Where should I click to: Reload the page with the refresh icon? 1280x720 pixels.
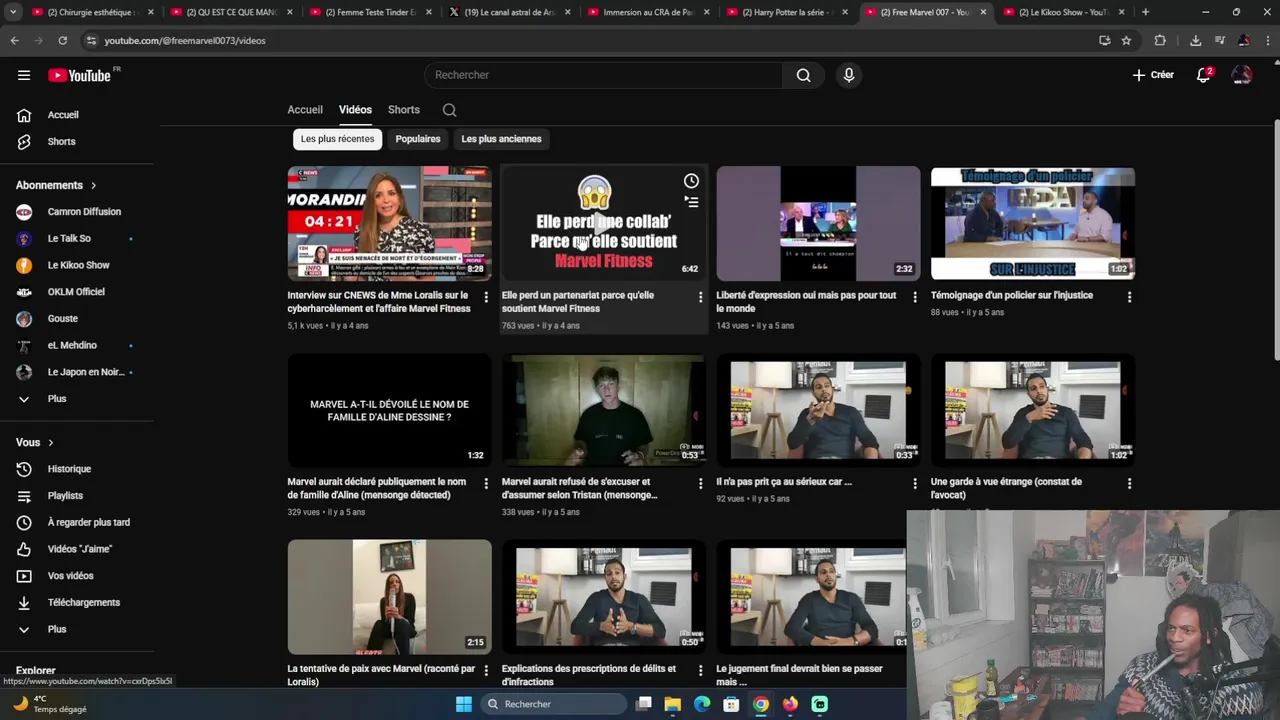click(x=62, y=40)
